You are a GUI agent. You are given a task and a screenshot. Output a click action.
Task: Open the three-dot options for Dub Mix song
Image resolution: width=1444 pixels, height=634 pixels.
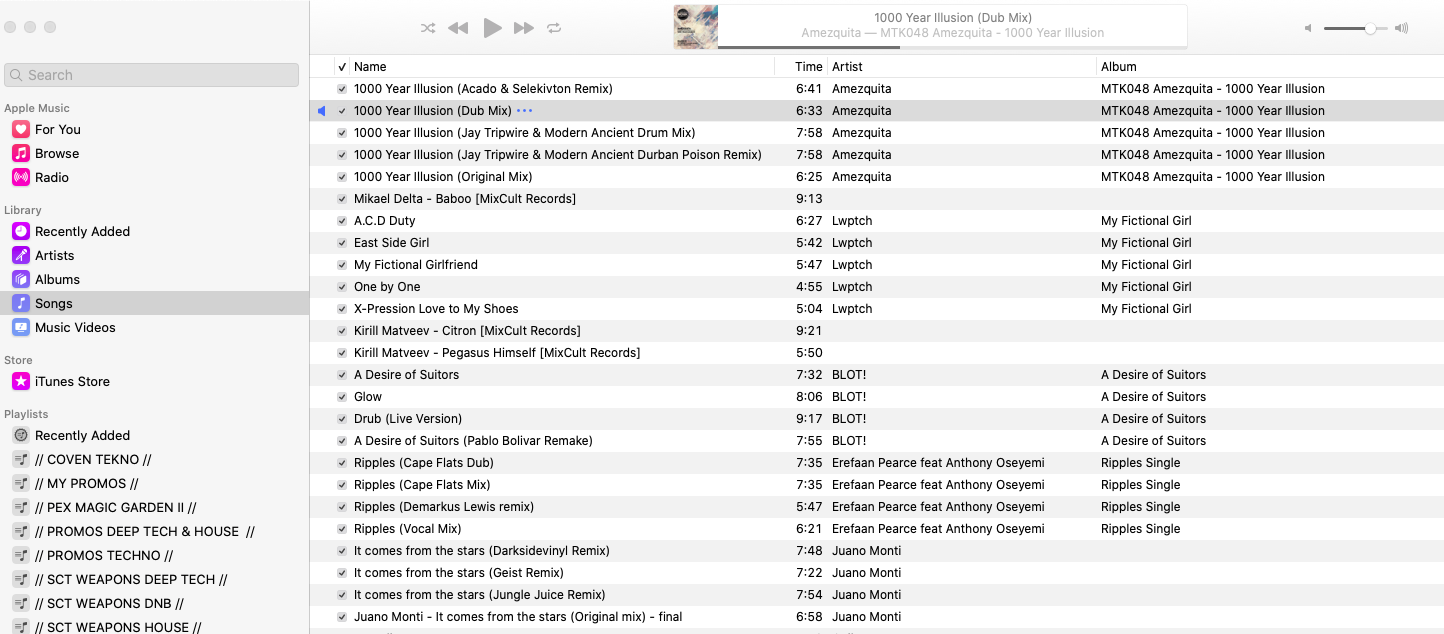click(525, 111)
